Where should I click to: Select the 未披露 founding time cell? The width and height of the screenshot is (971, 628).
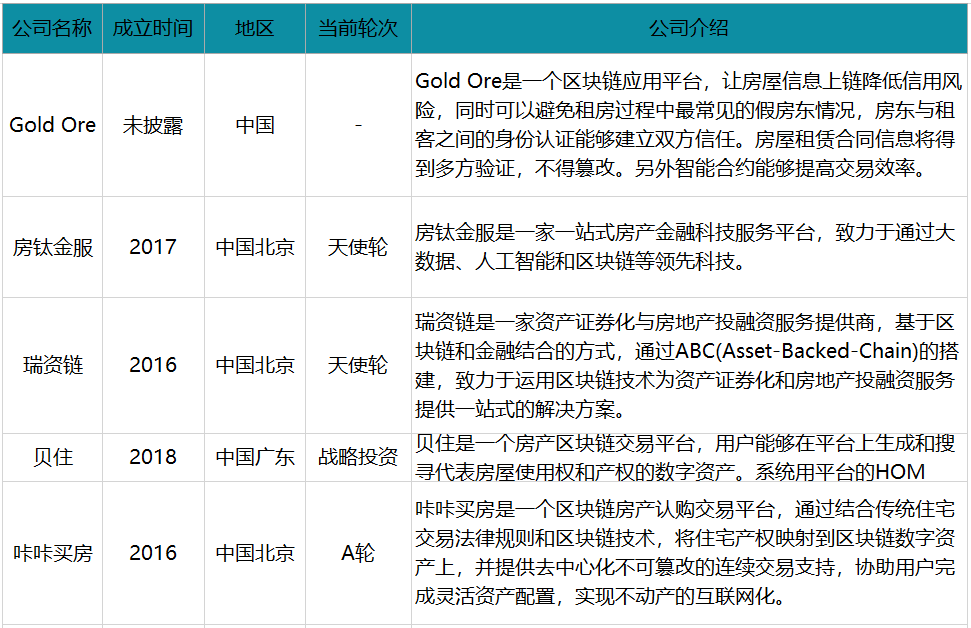[153, 125]
